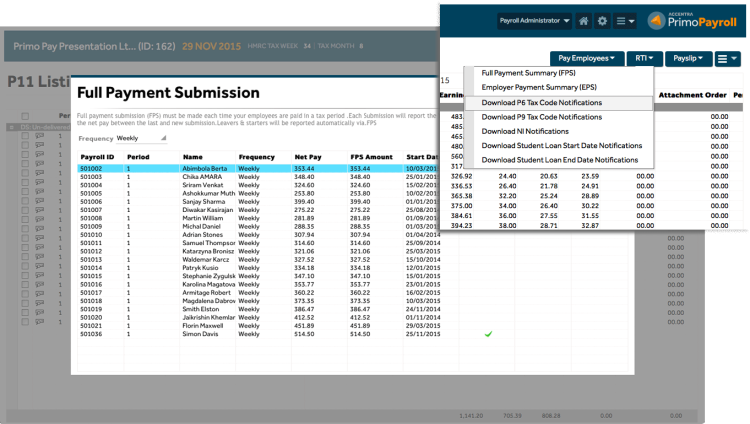The width and height of the screenshot is (750, 424).
Task: Open the Frequency Weekly combo box
Action: pos(141,138)
